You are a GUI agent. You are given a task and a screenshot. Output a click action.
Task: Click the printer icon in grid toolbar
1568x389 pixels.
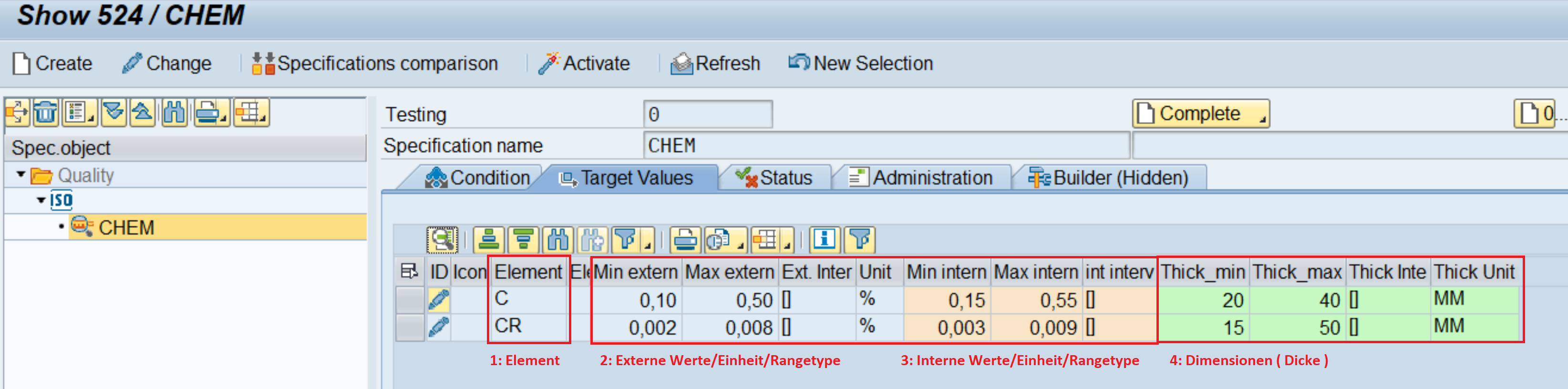[685, 240]
